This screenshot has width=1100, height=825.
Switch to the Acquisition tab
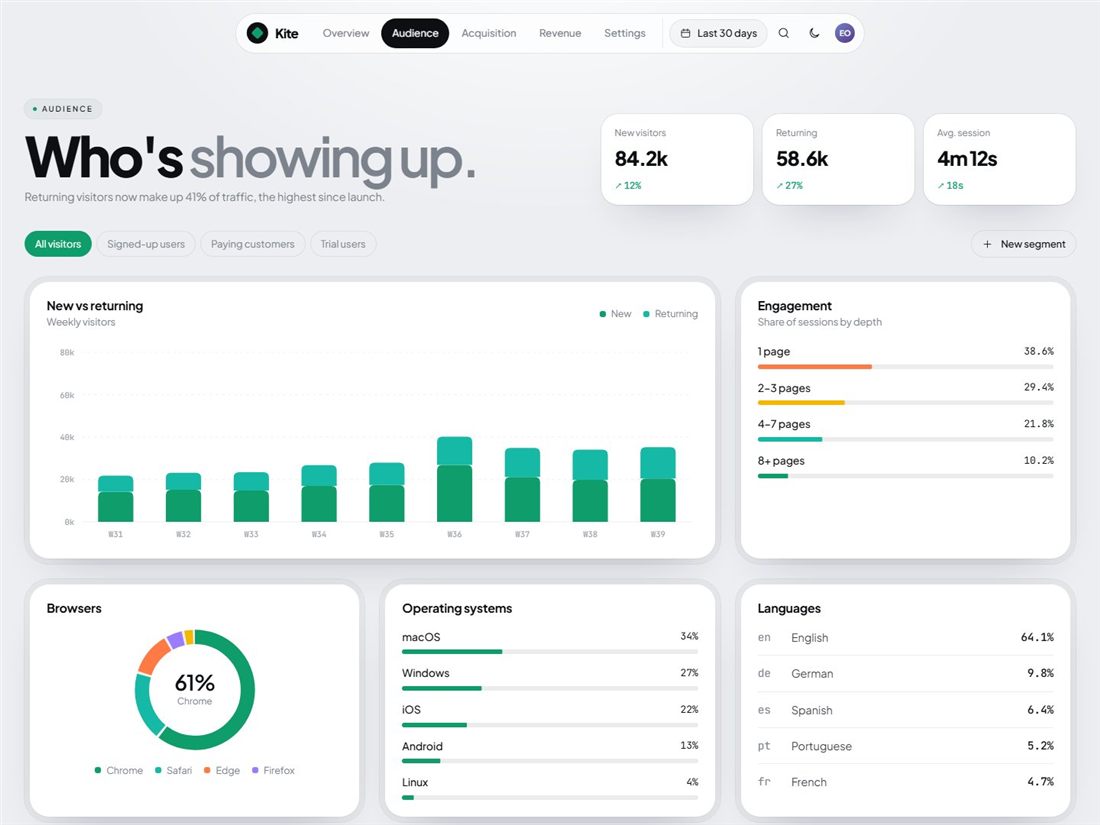489,33
